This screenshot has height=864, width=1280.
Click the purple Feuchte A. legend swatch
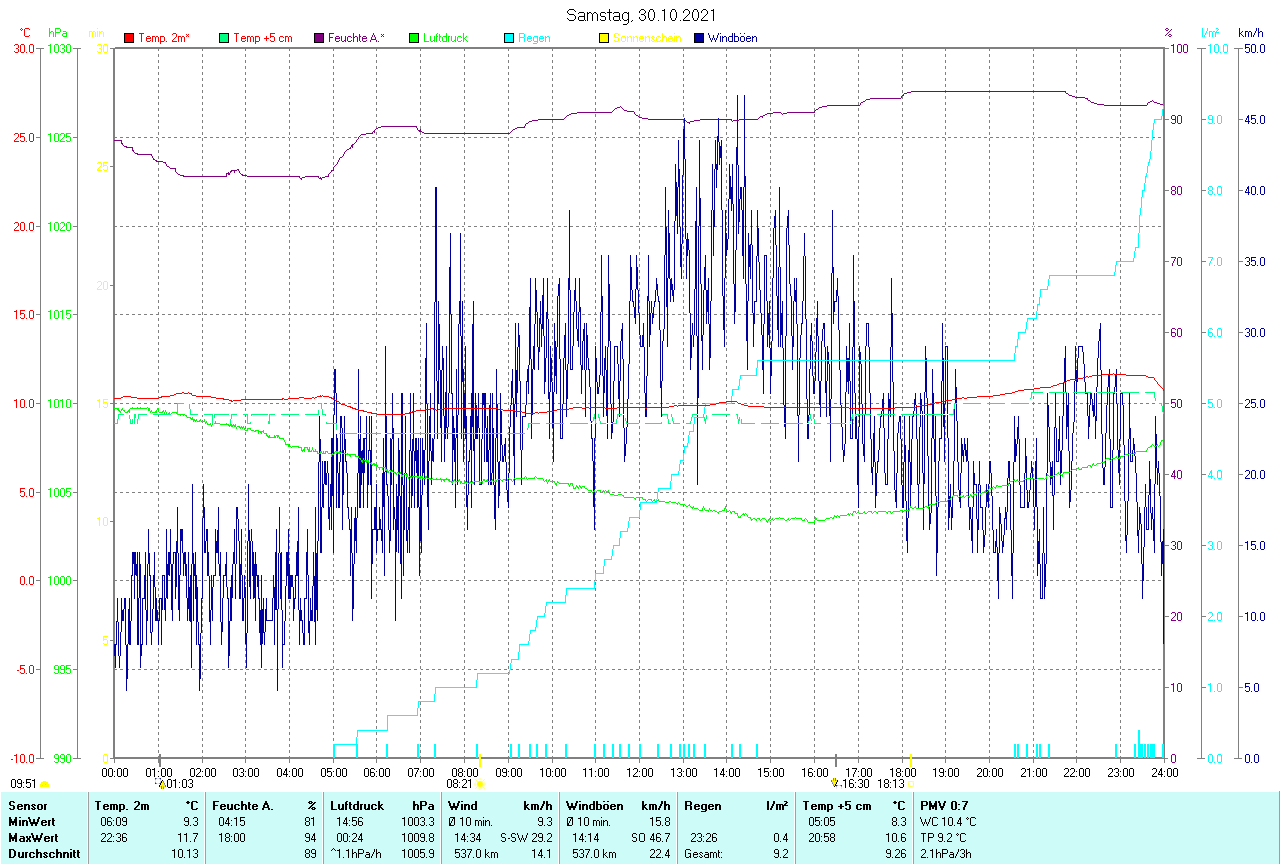click(319, 38)
